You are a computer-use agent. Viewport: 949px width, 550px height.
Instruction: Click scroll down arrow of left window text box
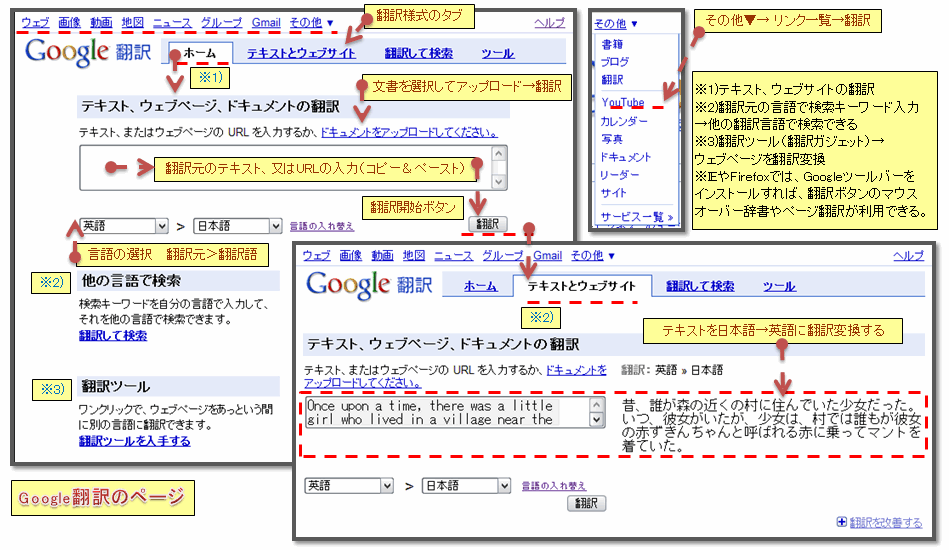[499, 181]
